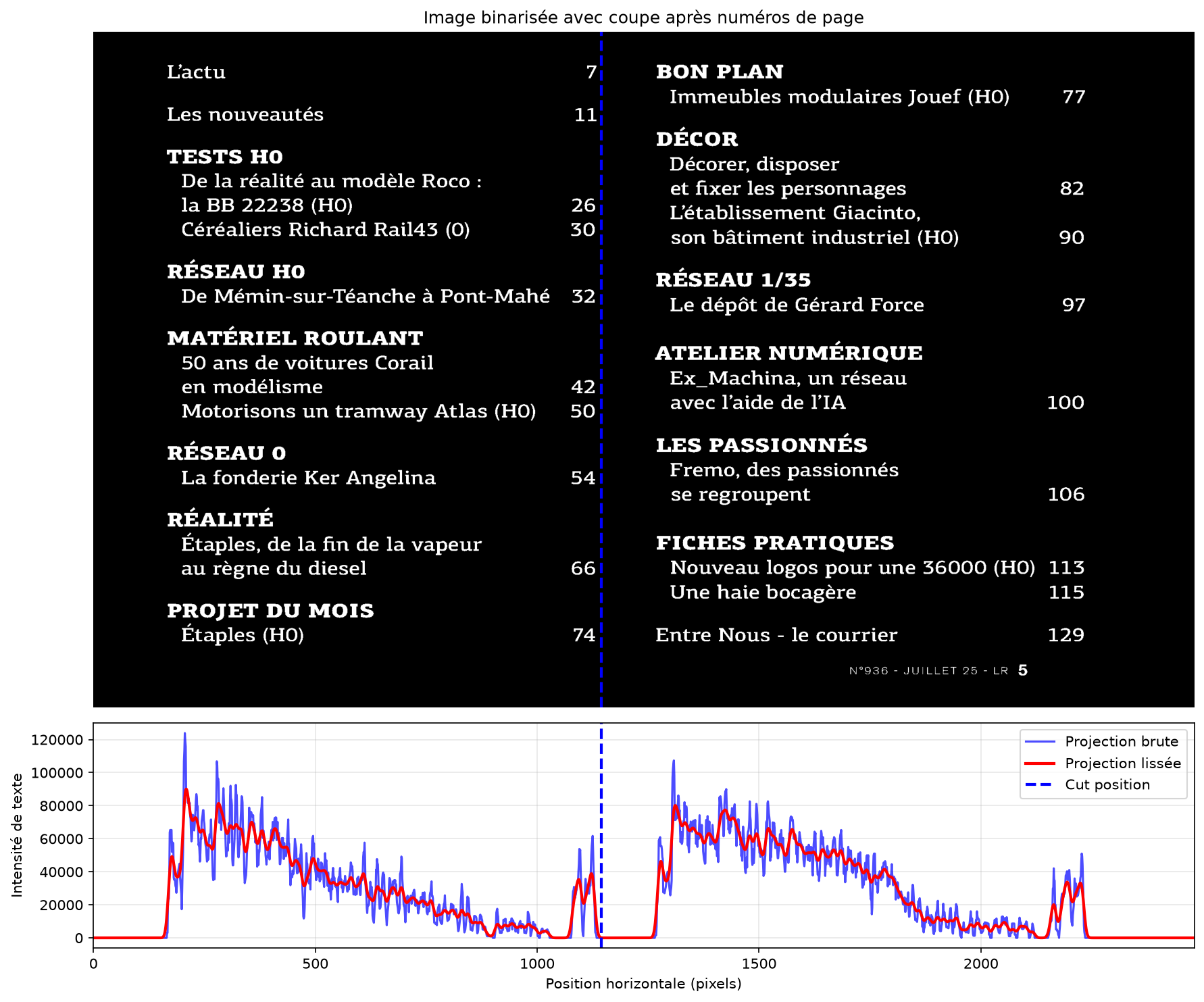The width and height of the screenshot is (1204, 1002).
Task: Select "Le dépôt de Gérard Force"
Action: tap(797, 305)
